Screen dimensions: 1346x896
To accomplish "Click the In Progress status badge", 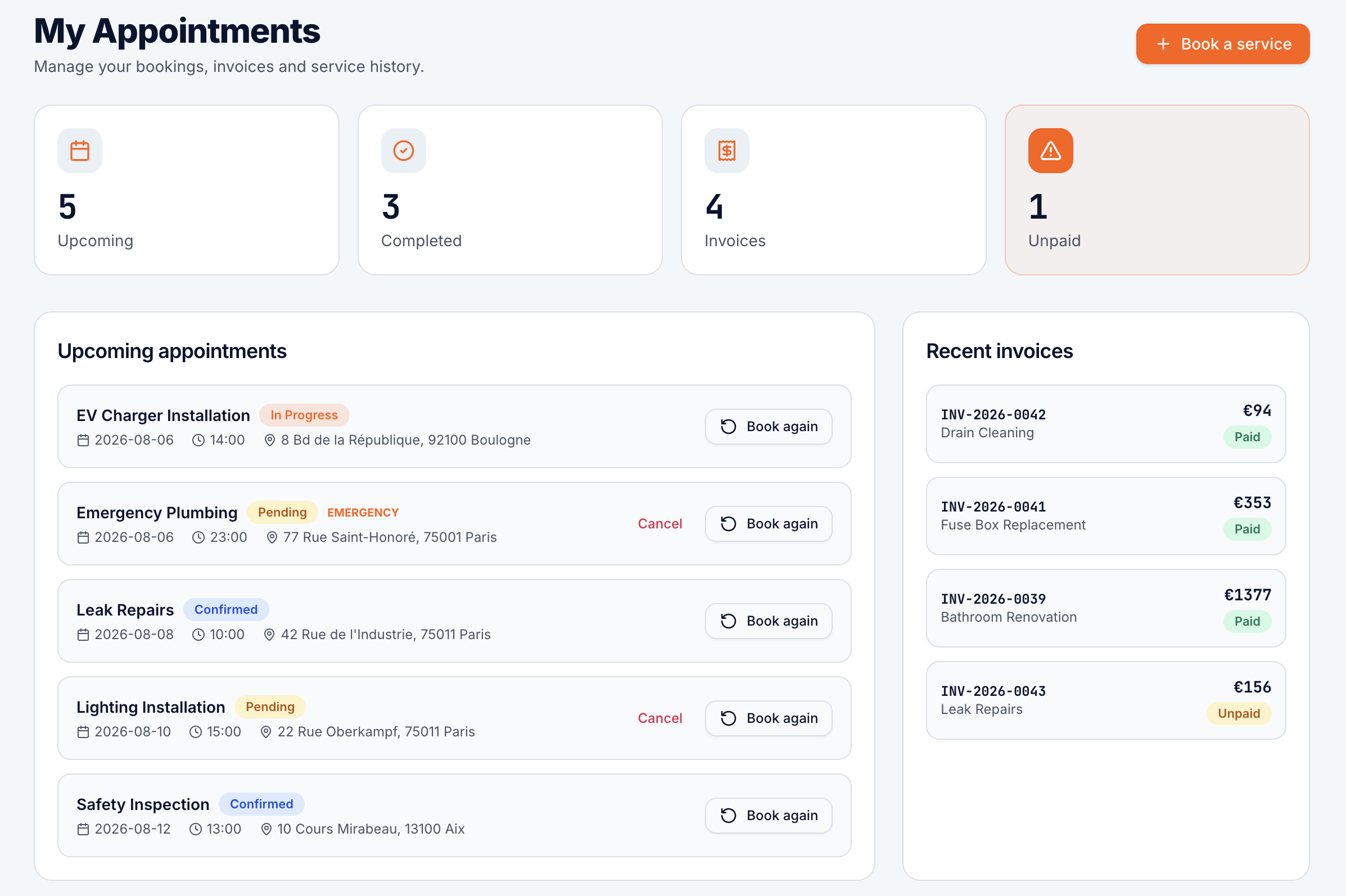I will click(x=304, y=415).
